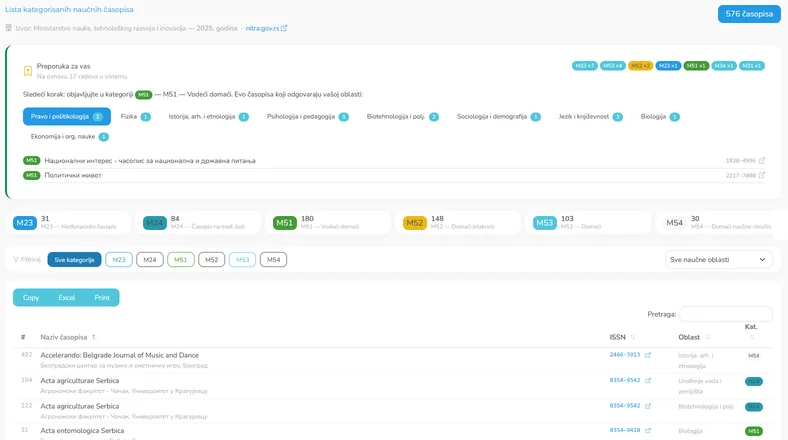Open the Ekonomija i org. nauke tab
Image resolution: width=788 pixels, height=440 pixels.
click(69, 137)
